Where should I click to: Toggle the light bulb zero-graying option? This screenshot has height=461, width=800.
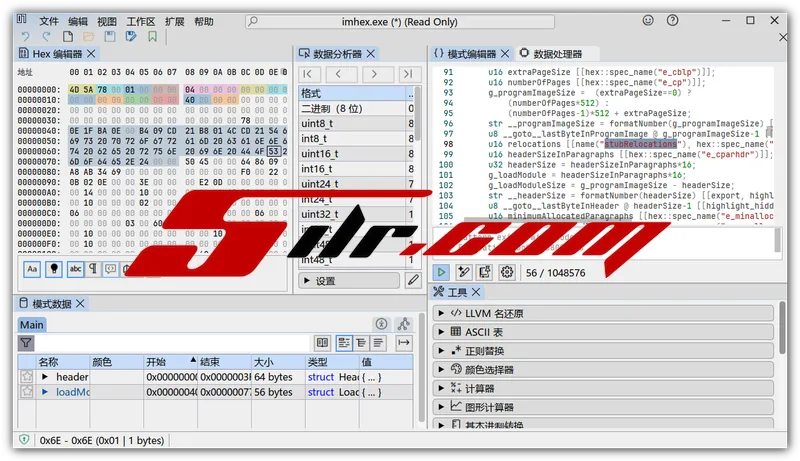[54, 269]
